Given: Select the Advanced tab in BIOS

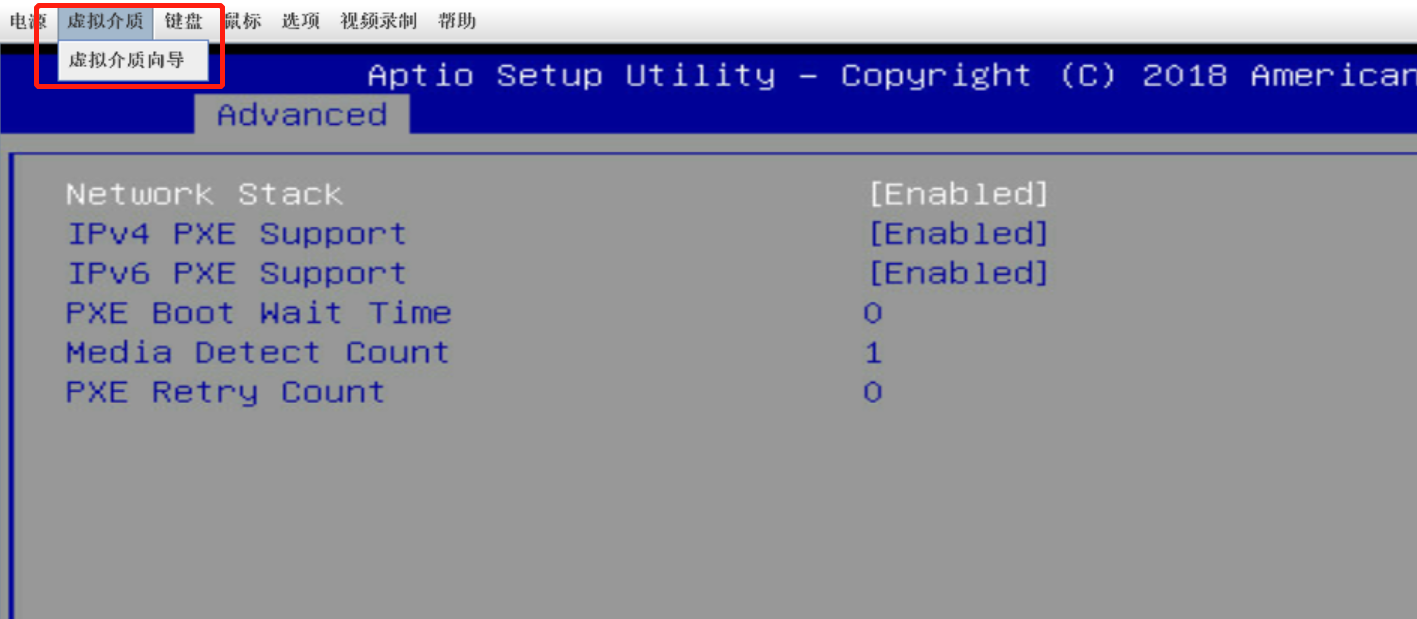Looking at the screenshot, I should tap(302, 115).
